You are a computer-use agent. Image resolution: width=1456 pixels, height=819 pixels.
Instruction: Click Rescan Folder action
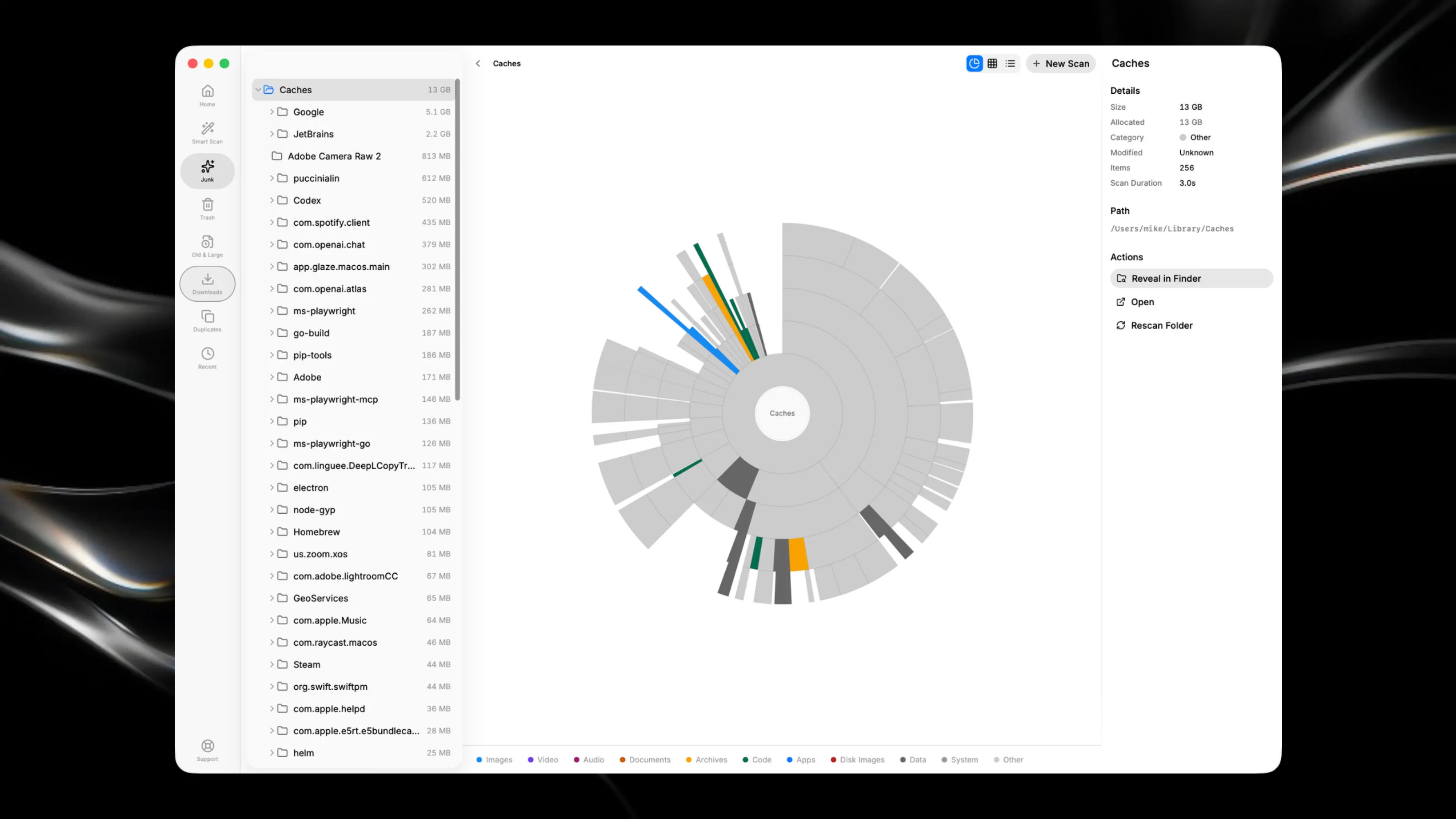[1192, 325]
